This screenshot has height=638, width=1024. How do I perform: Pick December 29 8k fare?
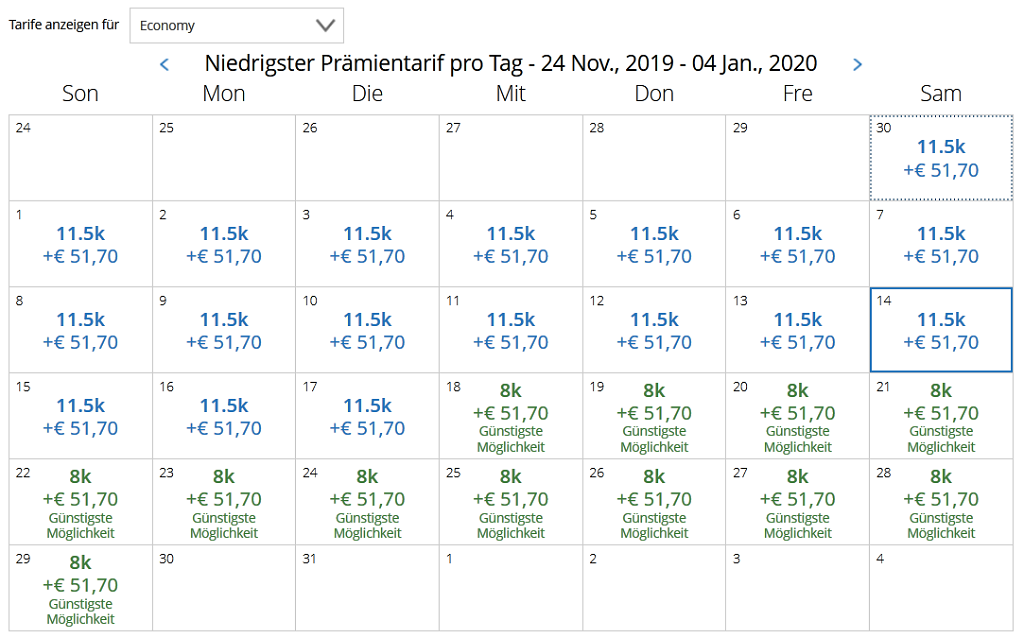[80, 589]
